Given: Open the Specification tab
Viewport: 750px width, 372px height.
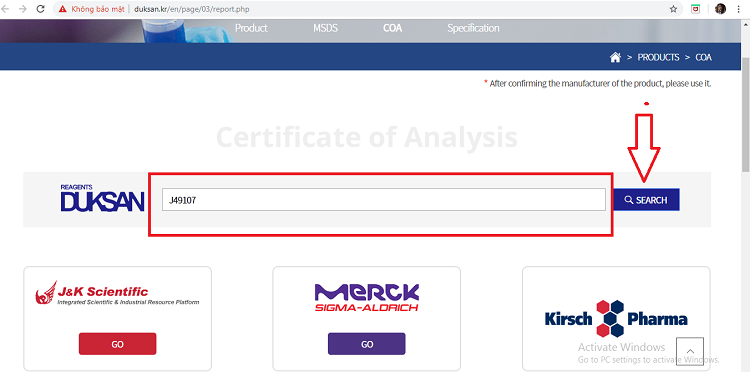Looking at the screenshot, I should [473, 28].
